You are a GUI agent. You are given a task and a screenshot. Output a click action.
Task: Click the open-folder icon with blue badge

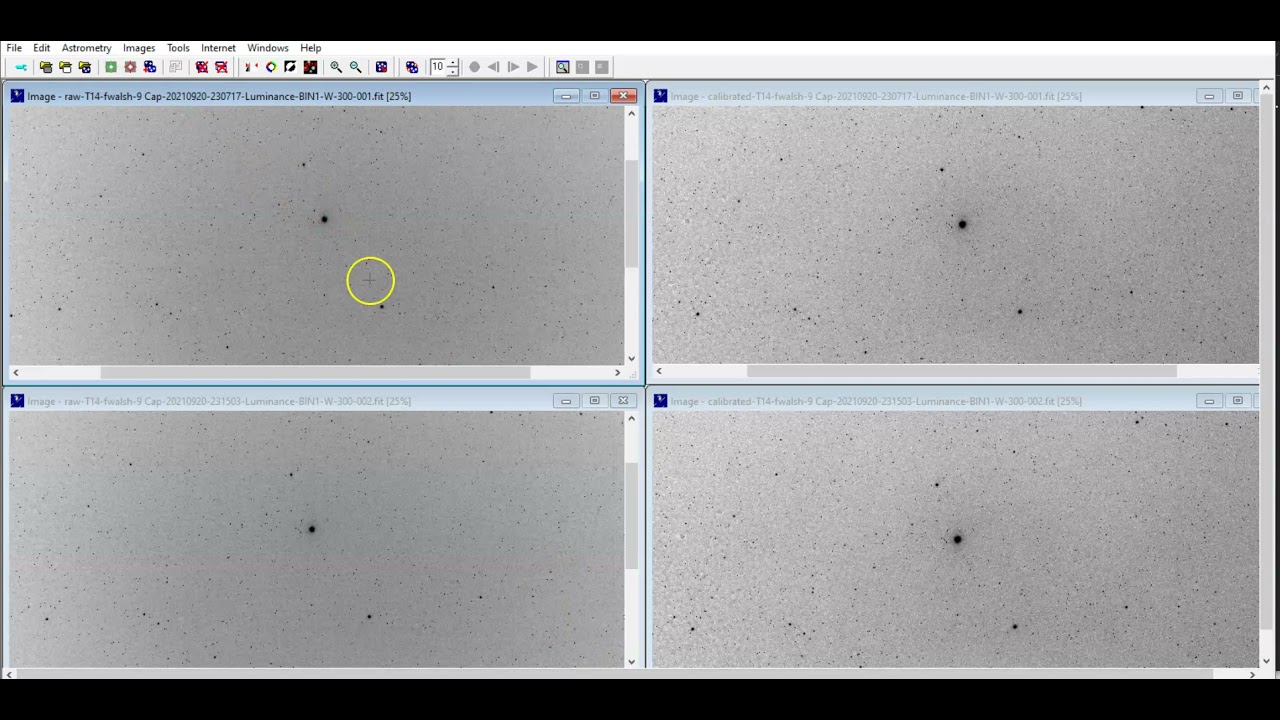point(85,67)
